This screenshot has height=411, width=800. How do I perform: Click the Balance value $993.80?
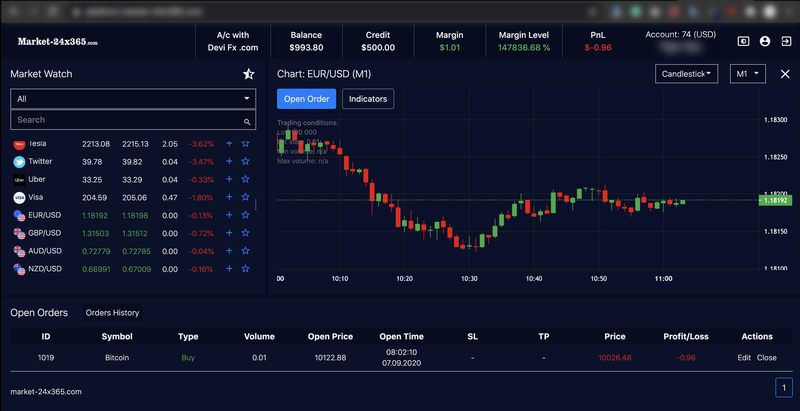click(x=306, y=48)
